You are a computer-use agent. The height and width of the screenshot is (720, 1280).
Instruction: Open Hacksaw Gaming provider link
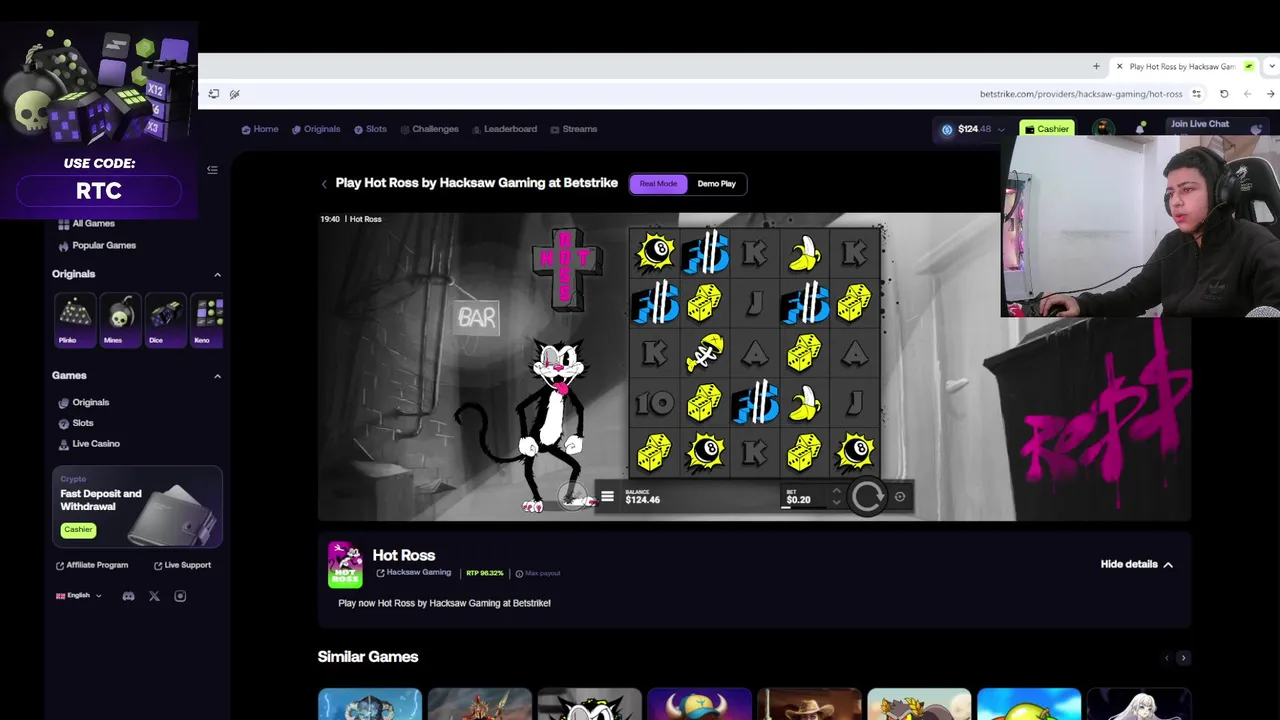point(413,573)
